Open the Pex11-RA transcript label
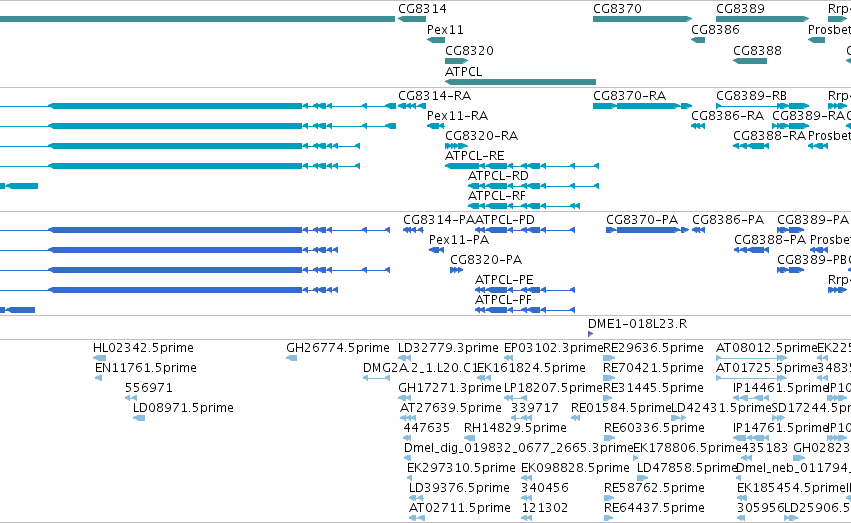The width and height of the screenshot is (851, 523). pos(458,116)
